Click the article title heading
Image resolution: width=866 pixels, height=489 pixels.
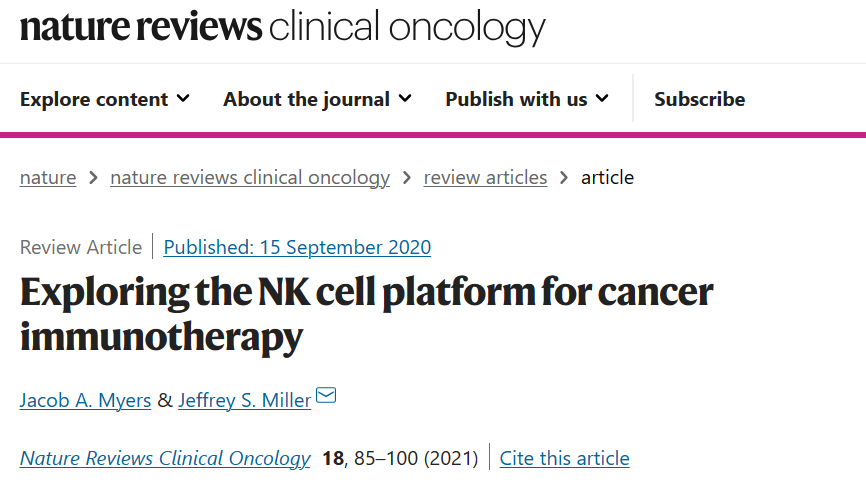tap(366, 314)
